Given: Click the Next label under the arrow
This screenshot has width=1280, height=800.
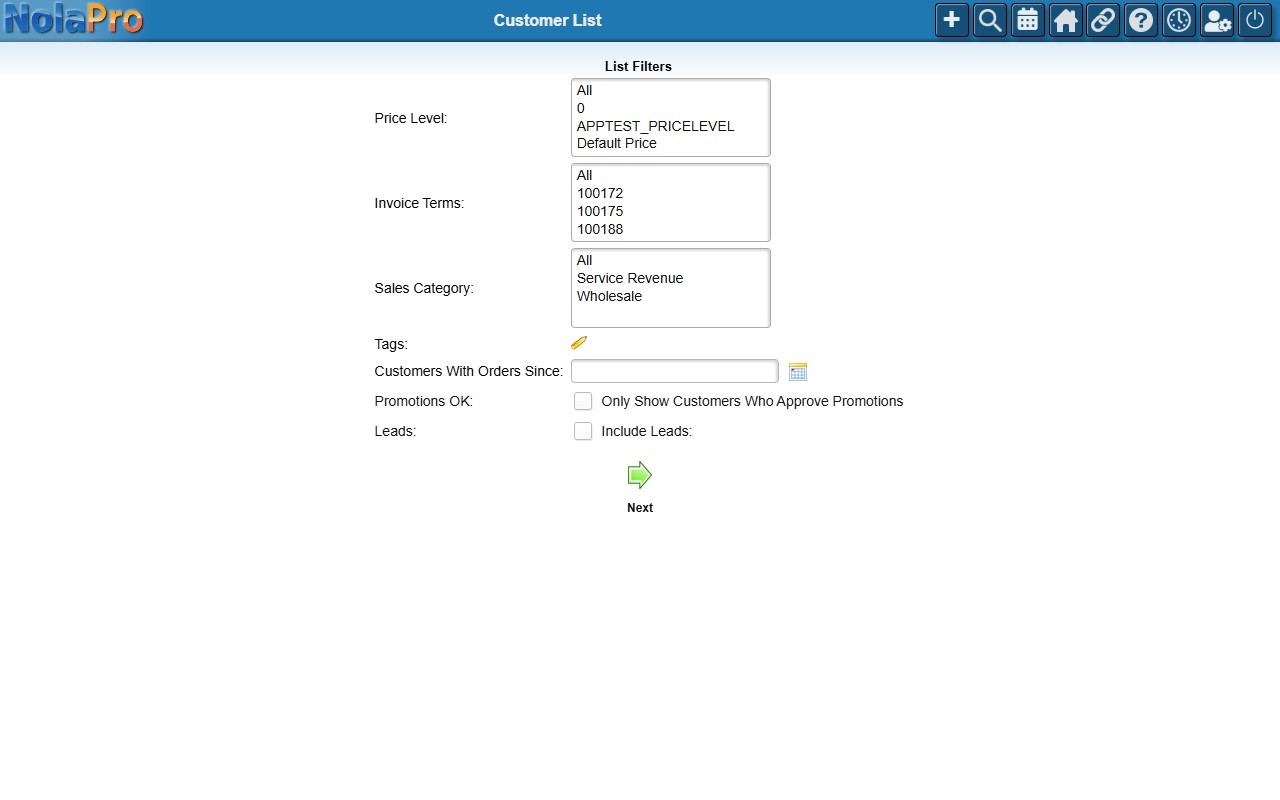Looking at the screenshot, I should point(640,508).
